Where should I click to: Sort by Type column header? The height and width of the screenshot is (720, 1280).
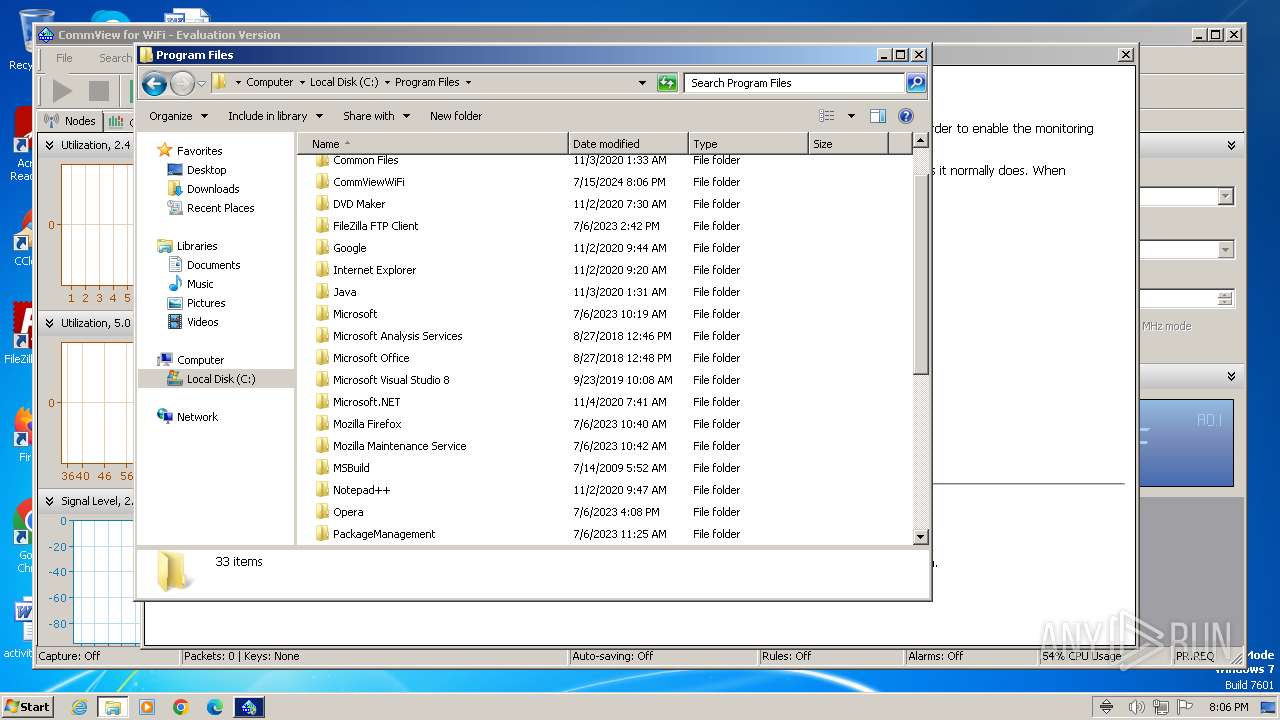[748, 144]
